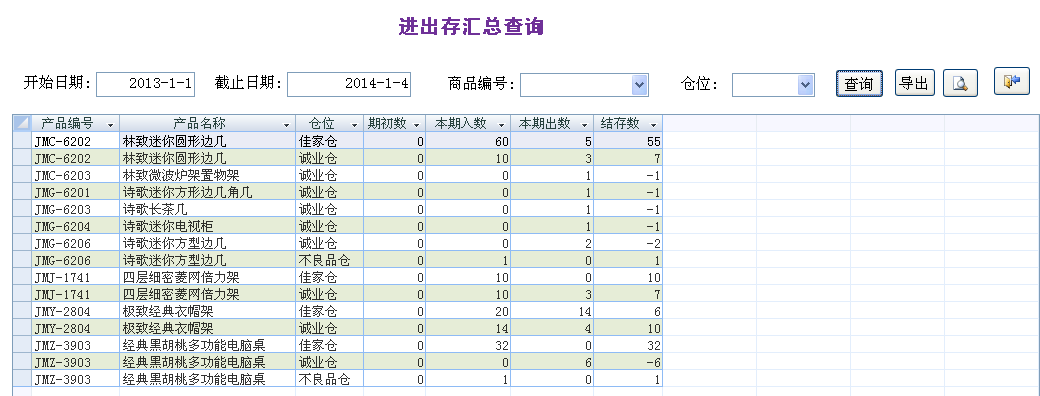
Task: Open the 期初数 column filter arrow
Action: (417, 125)
